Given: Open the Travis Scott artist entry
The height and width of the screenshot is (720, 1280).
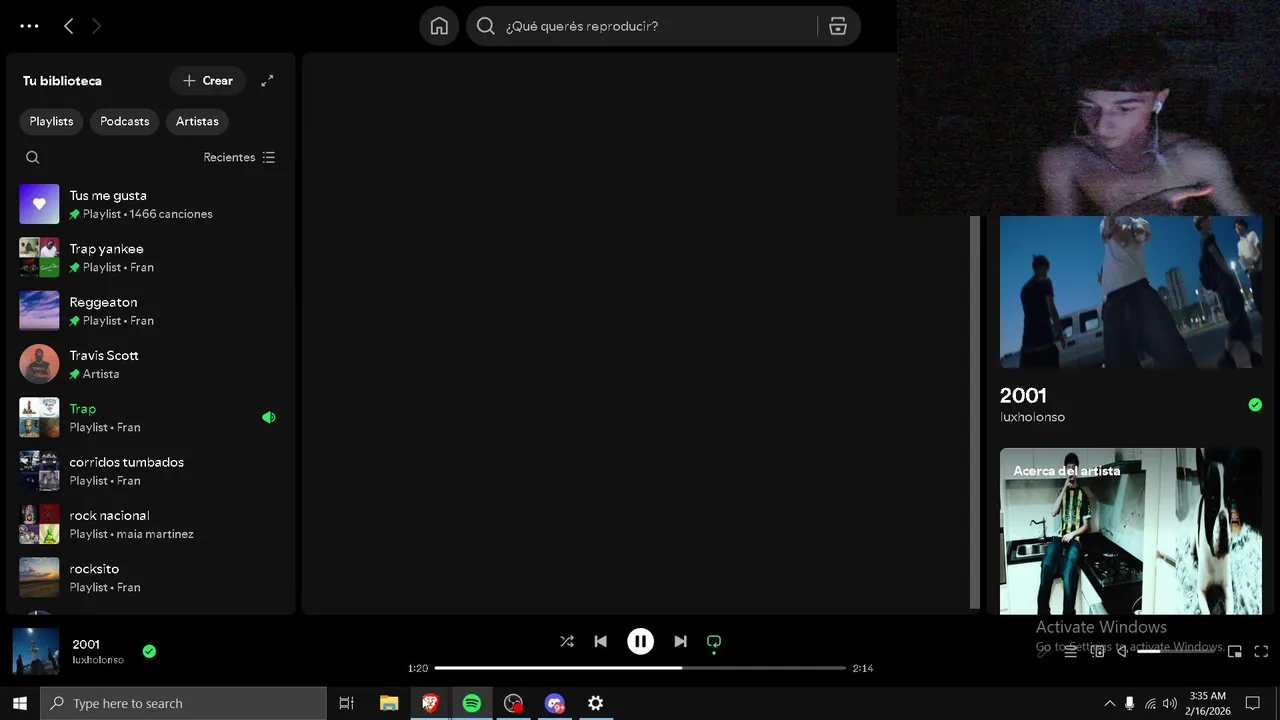Looking at the screenshot, I should (x=150, y=364).
